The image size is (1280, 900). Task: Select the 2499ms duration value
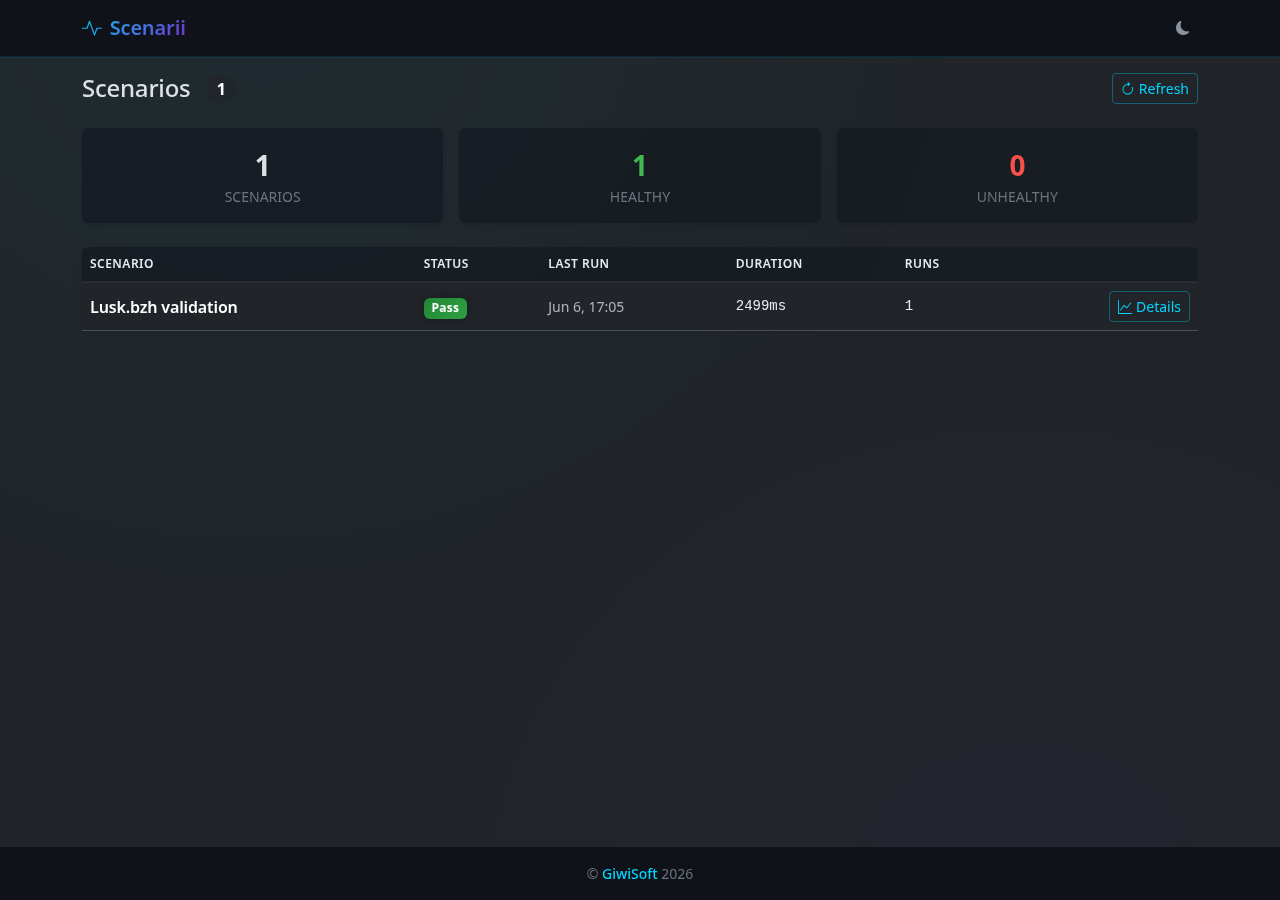click(761, 306)
